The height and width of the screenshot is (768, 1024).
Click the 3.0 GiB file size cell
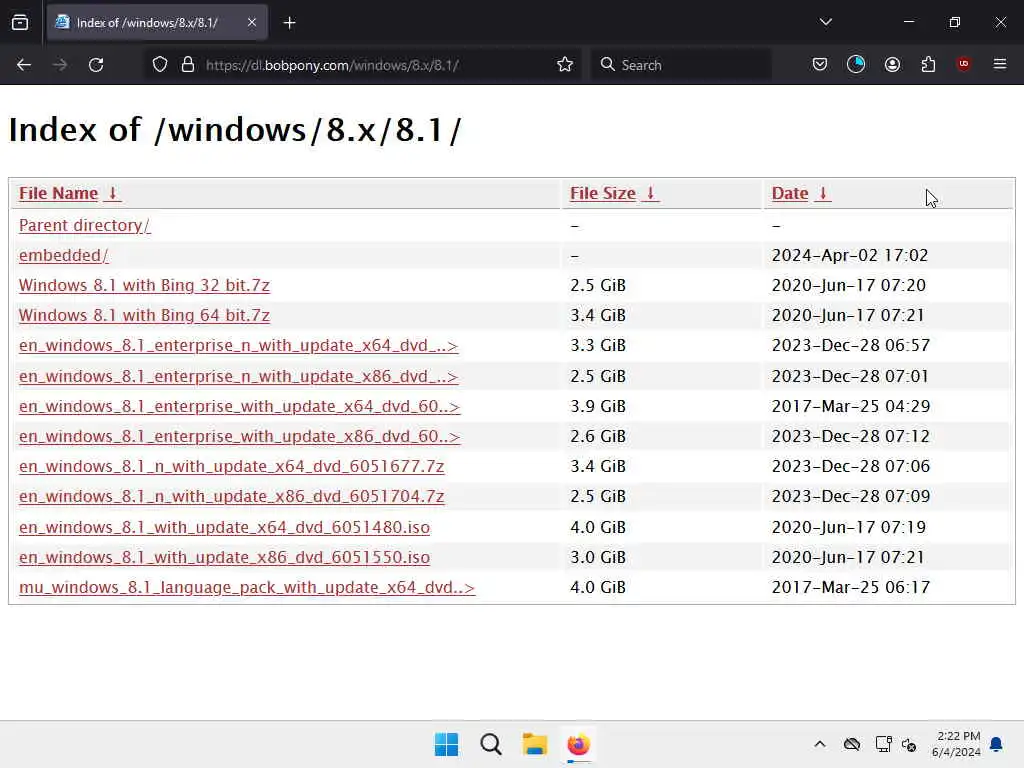point(598,557)
